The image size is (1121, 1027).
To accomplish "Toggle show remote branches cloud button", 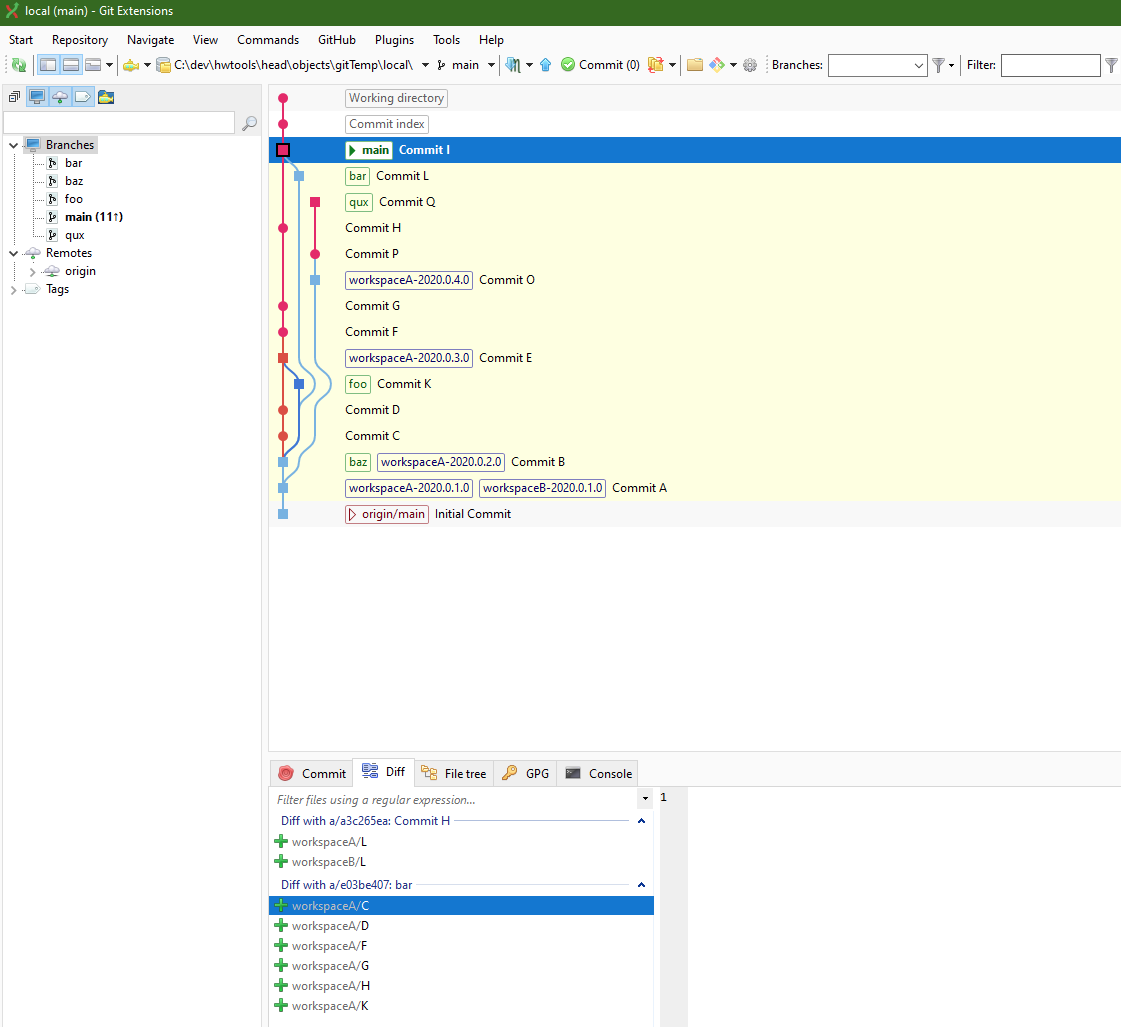I will click(60, 96).
